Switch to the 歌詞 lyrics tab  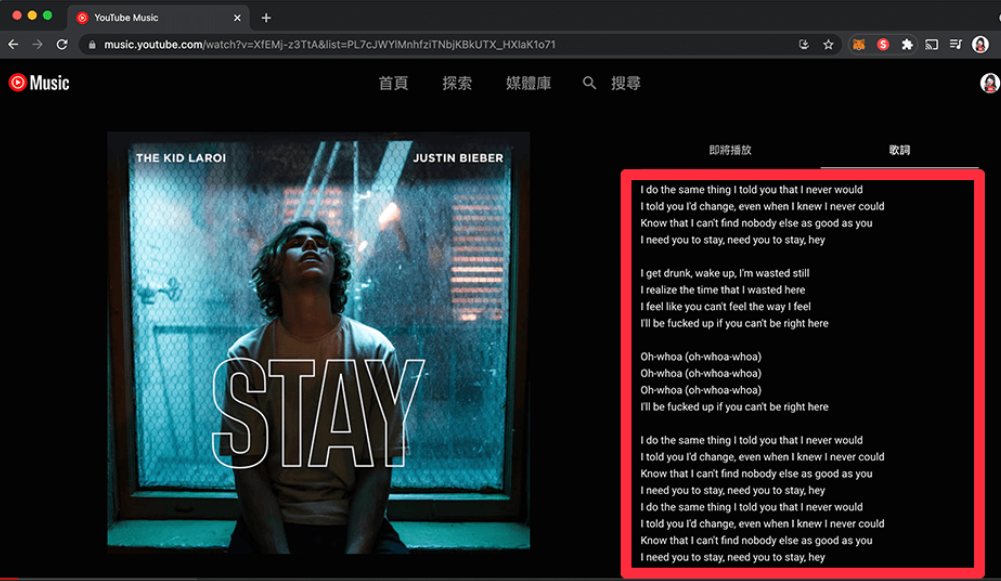[x=899, y=150]
